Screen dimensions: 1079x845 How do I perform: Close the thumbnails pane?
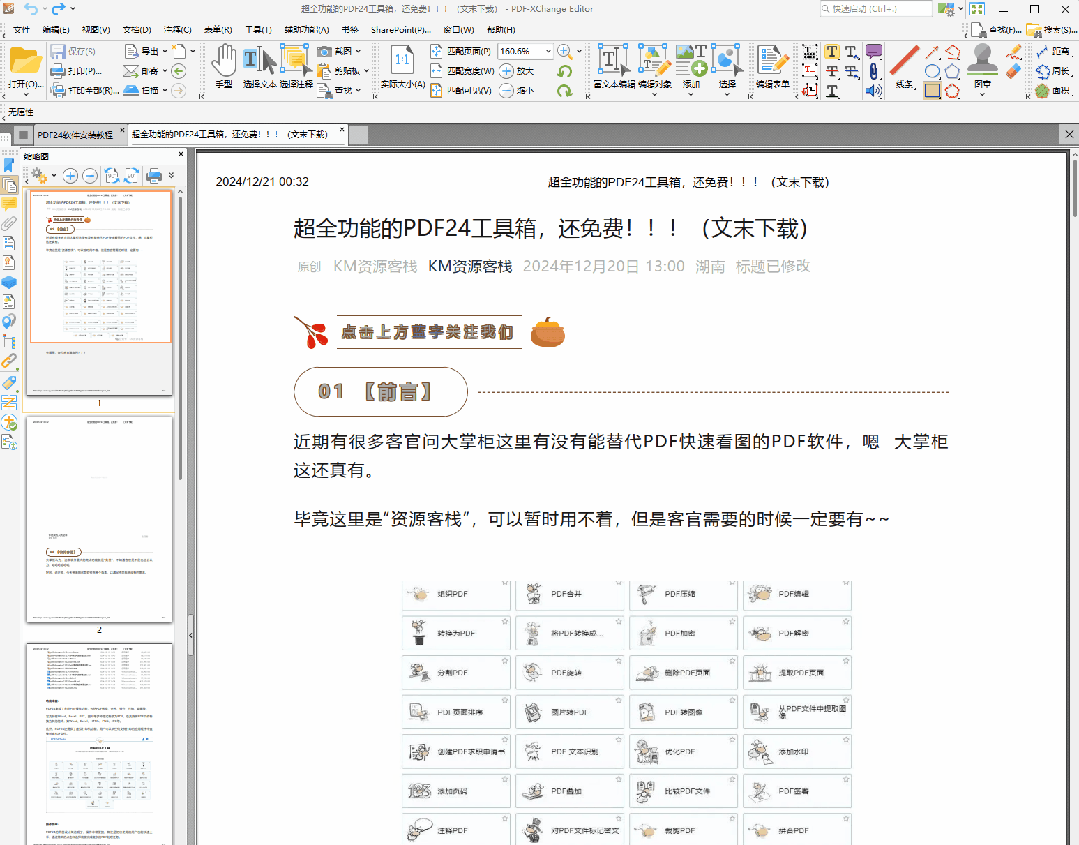pyautogui.click(x=181, y=154)
